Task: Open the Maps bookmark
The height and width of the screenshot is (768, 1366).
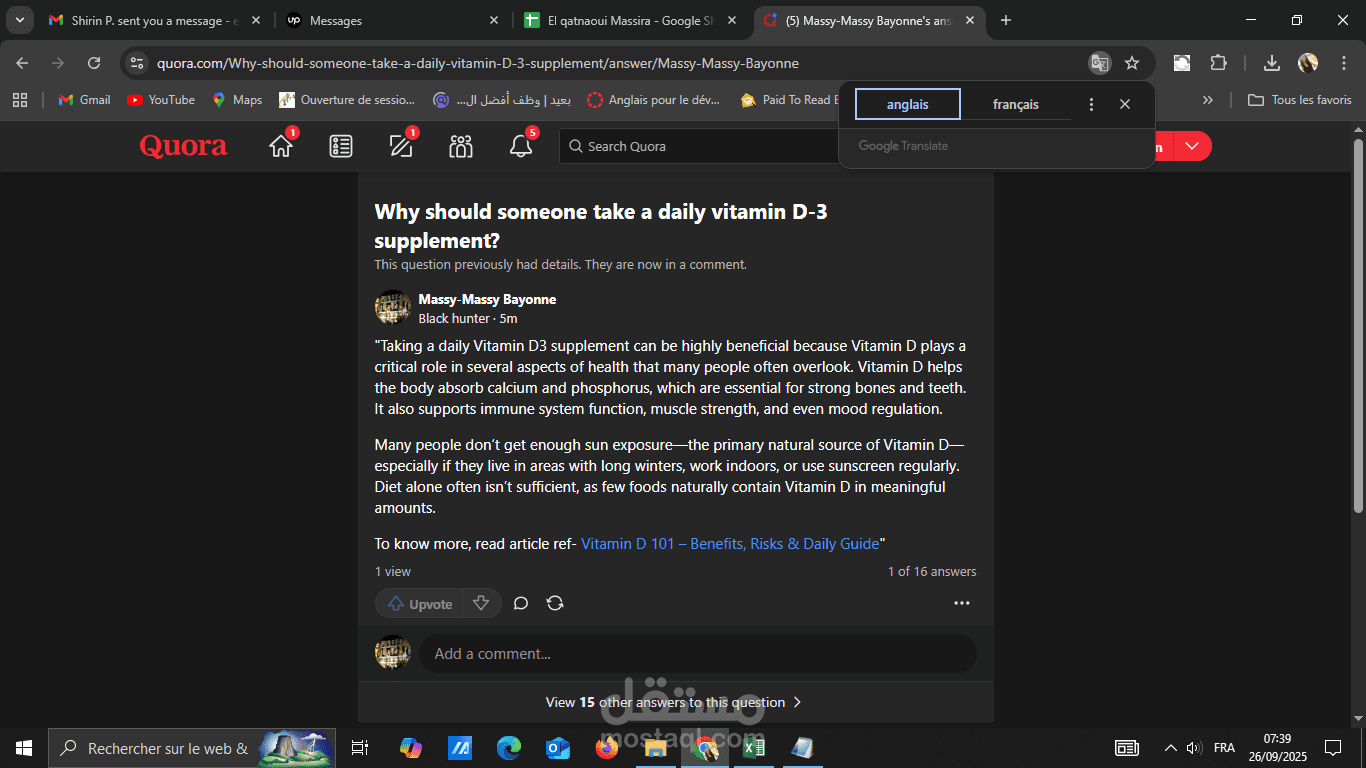Action: click(237, 100)
